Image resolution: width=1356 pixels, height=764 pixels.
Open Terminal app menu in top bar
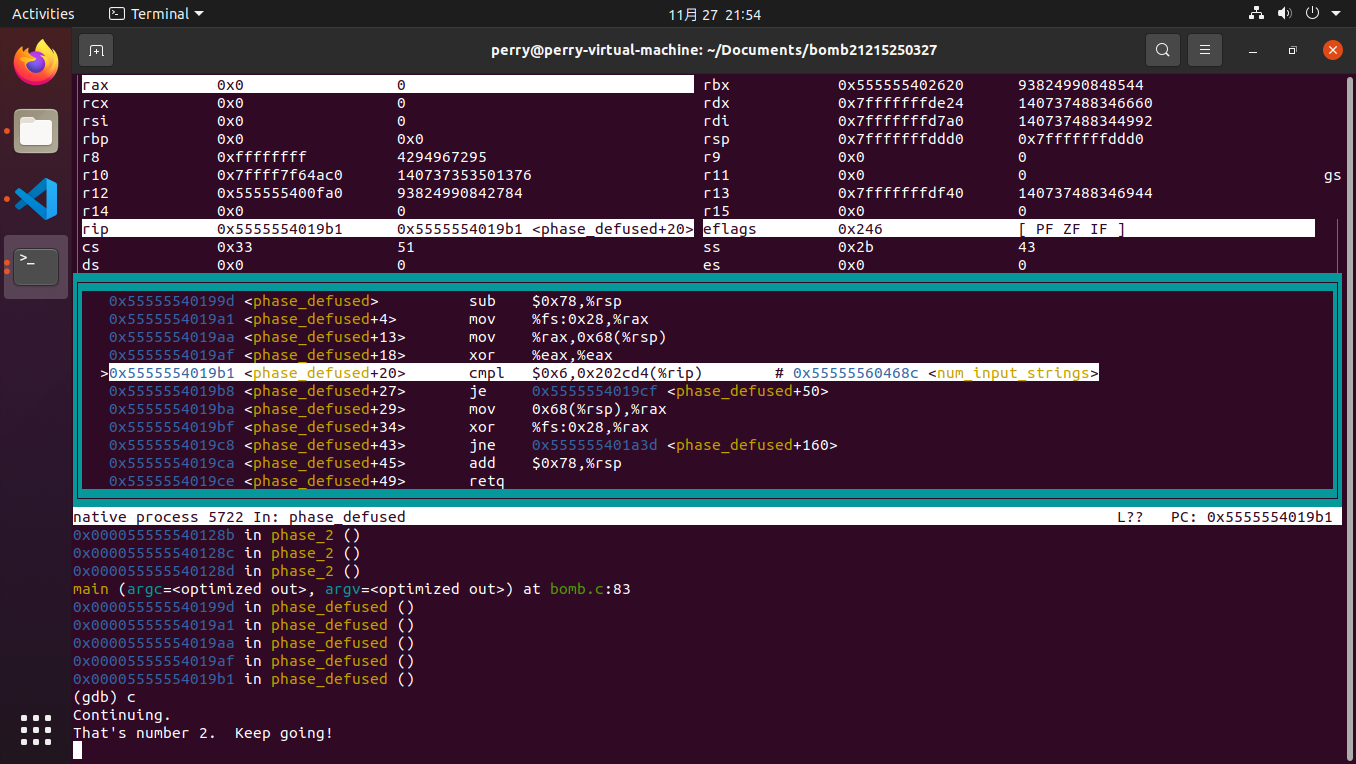coord(155,14)
